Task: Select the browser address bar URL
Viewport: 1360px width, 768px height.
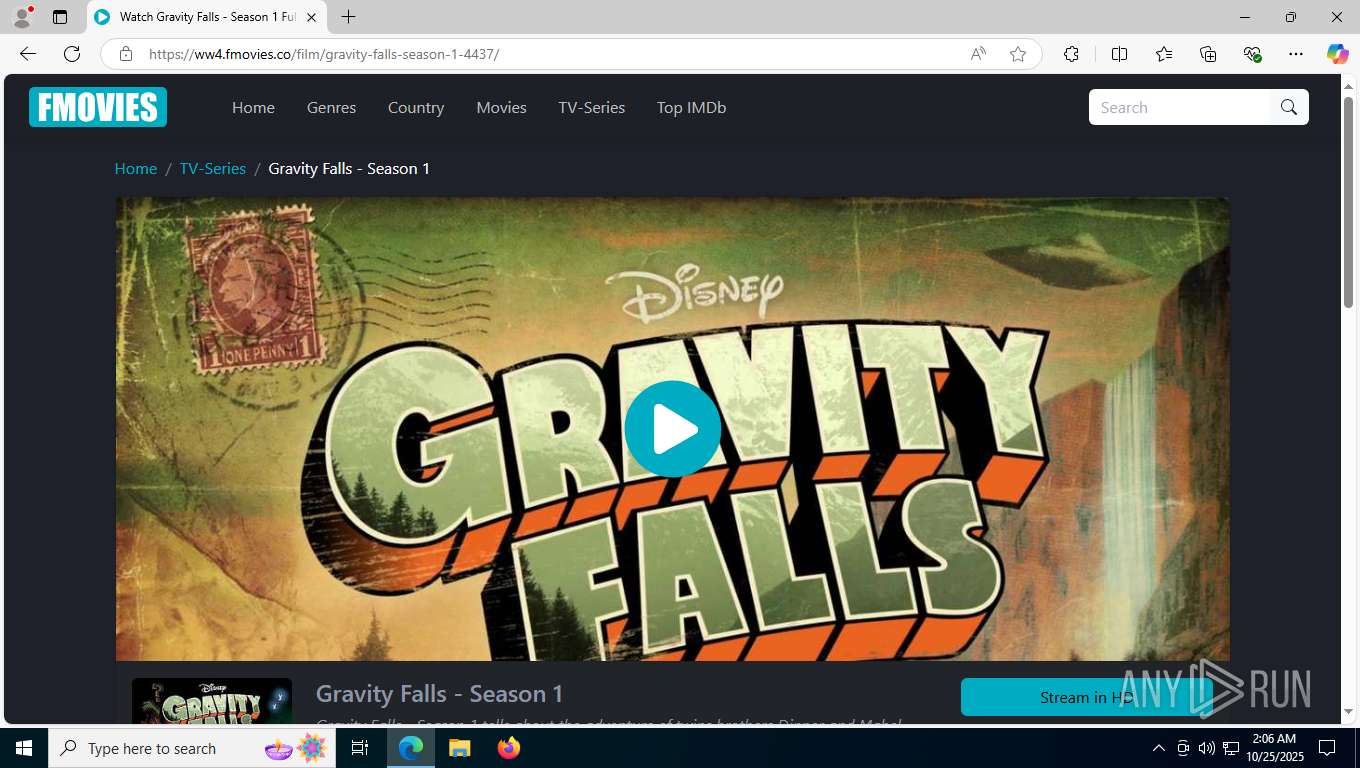Action: click(324, 54)
